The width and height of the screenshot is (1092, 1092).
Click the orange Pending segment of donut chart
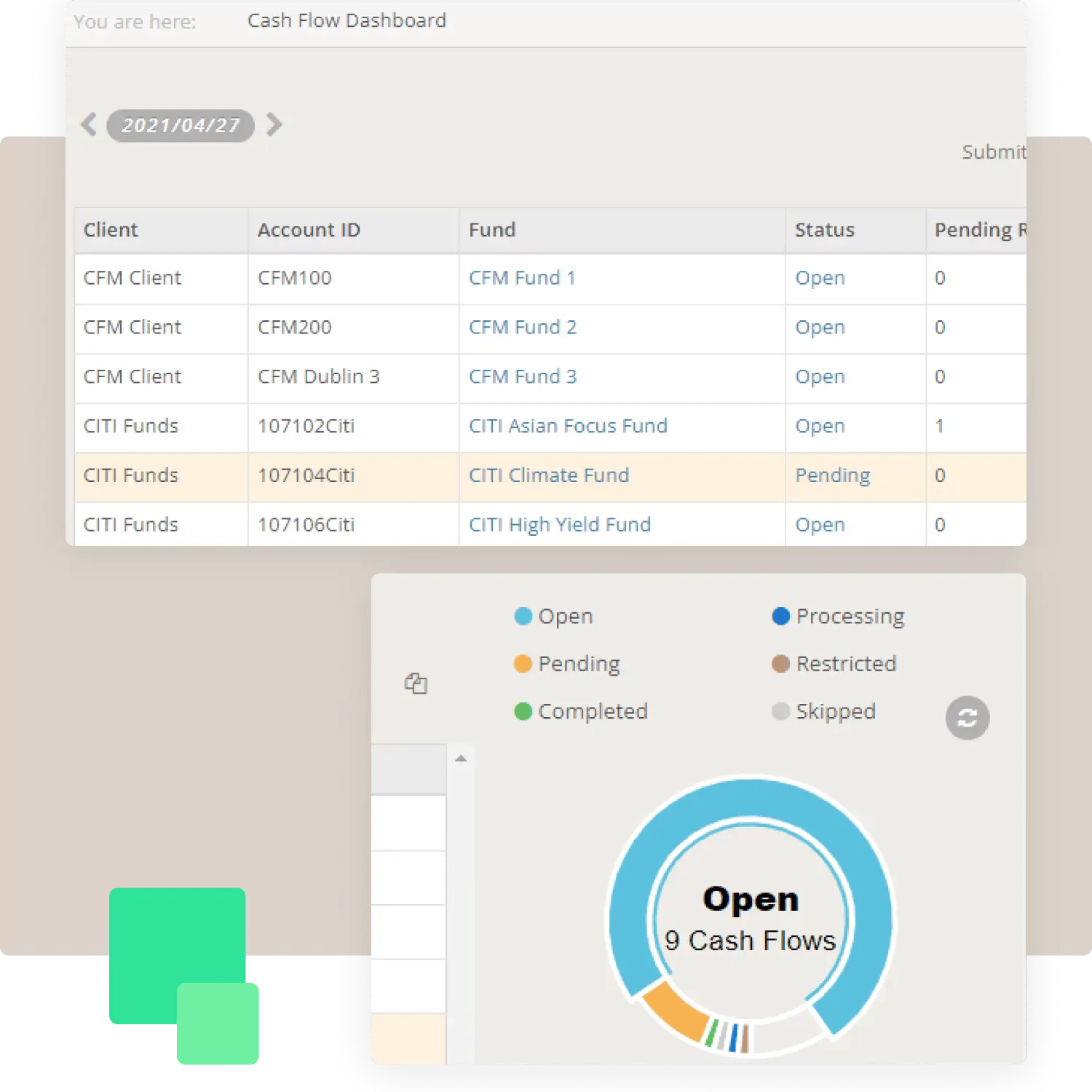point(676,1012)
